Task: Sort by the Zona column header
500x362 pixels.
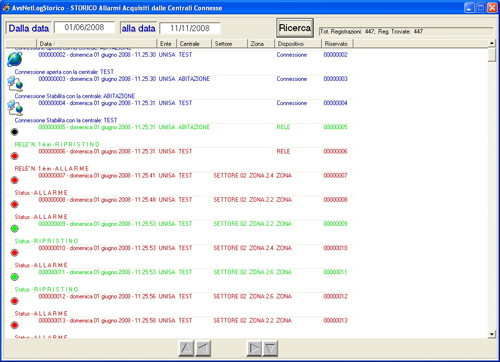Action: coord(261,44)
